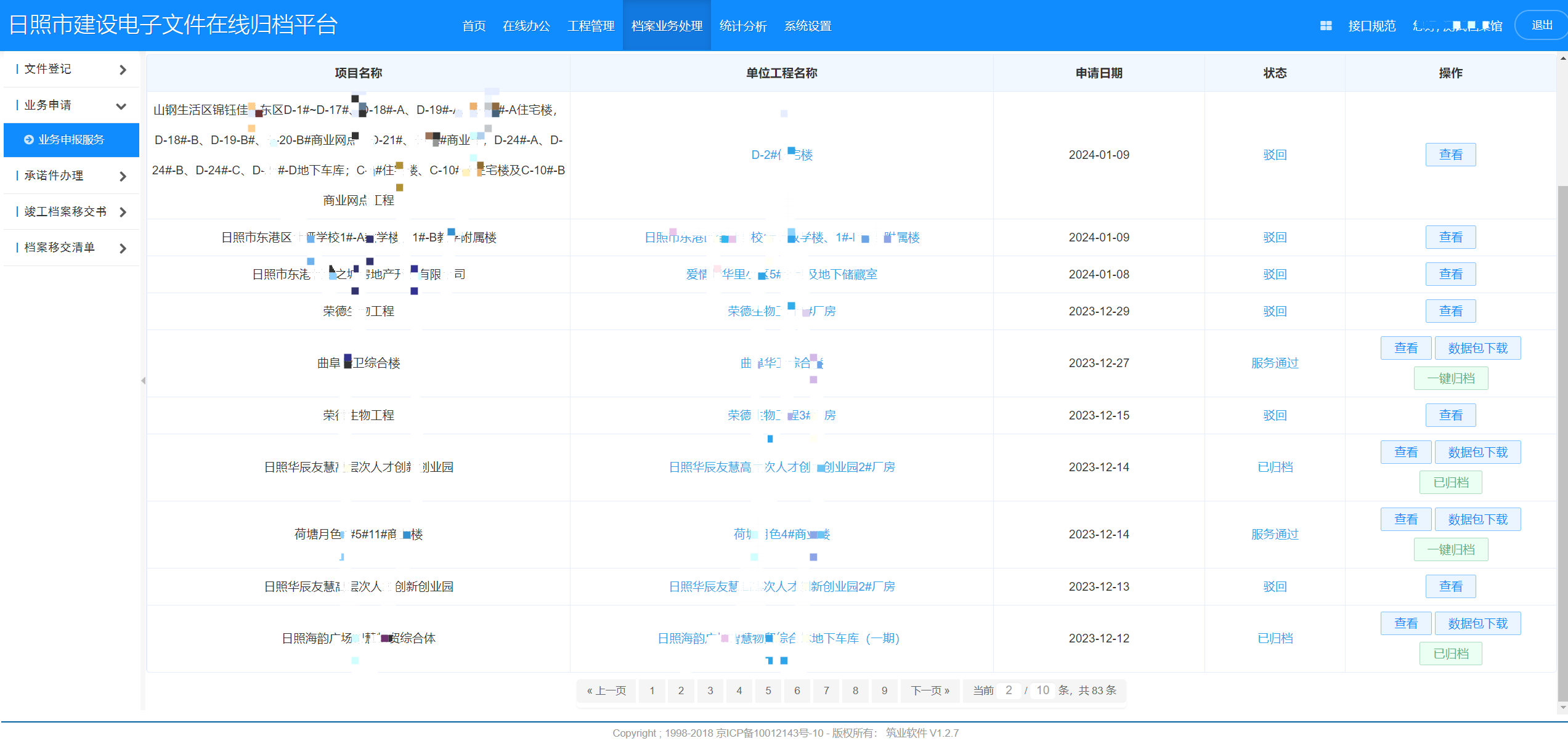Image resolution: width=1568 pixels, height=749 pixels.
Task: Click 查看 for the 2023-12-13 row
Action: pos(1450,586)
